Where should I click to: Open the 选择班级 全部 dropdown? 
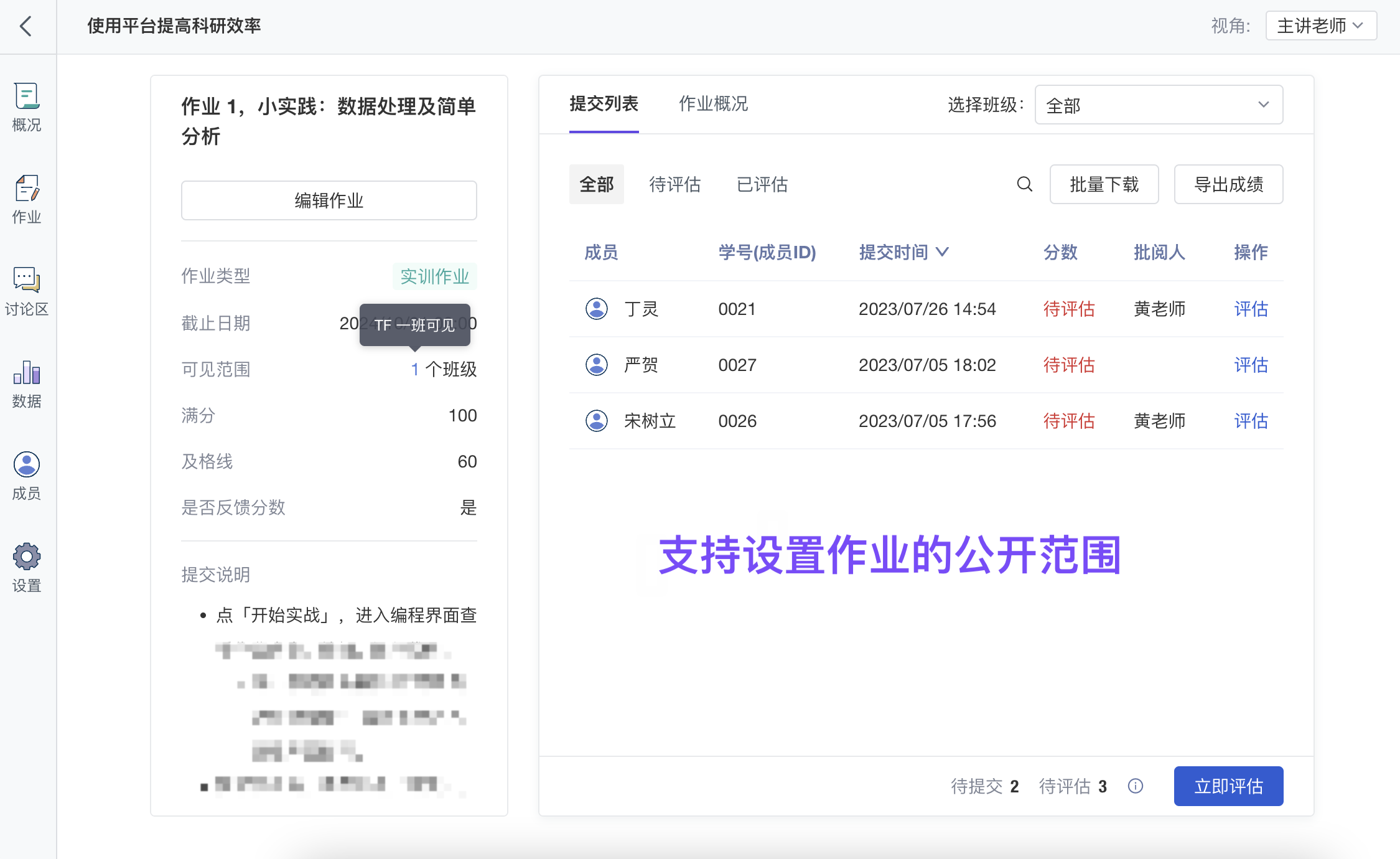pos(1158,105)
